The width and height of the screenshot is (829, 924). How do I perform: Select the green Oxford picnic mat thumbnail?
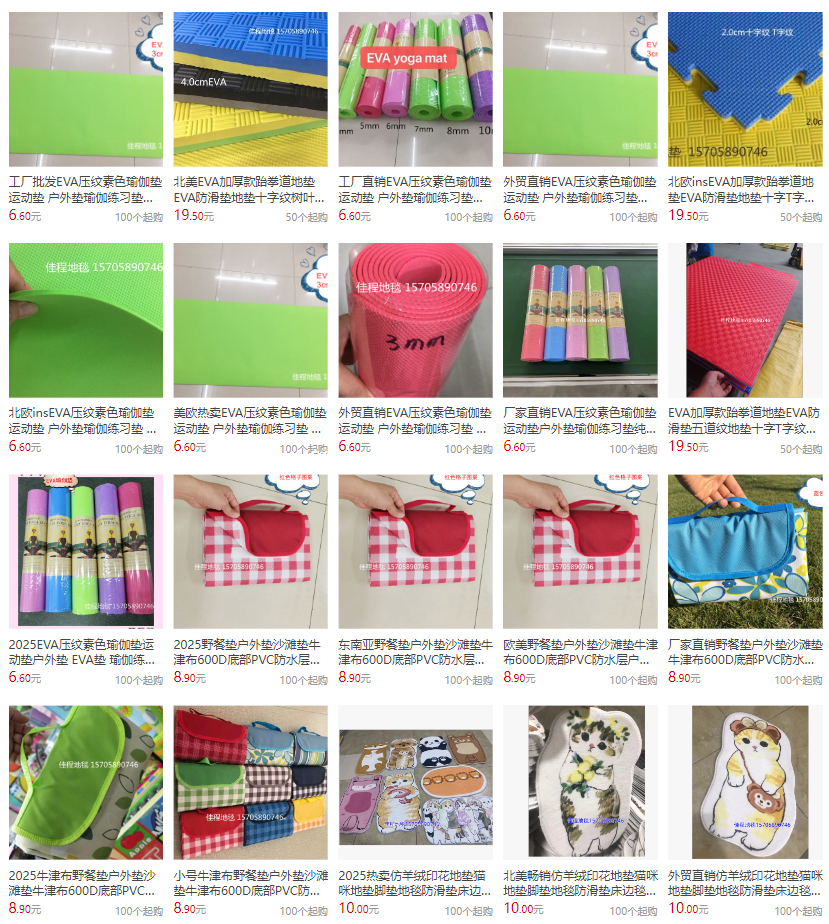tap(85, 782)
